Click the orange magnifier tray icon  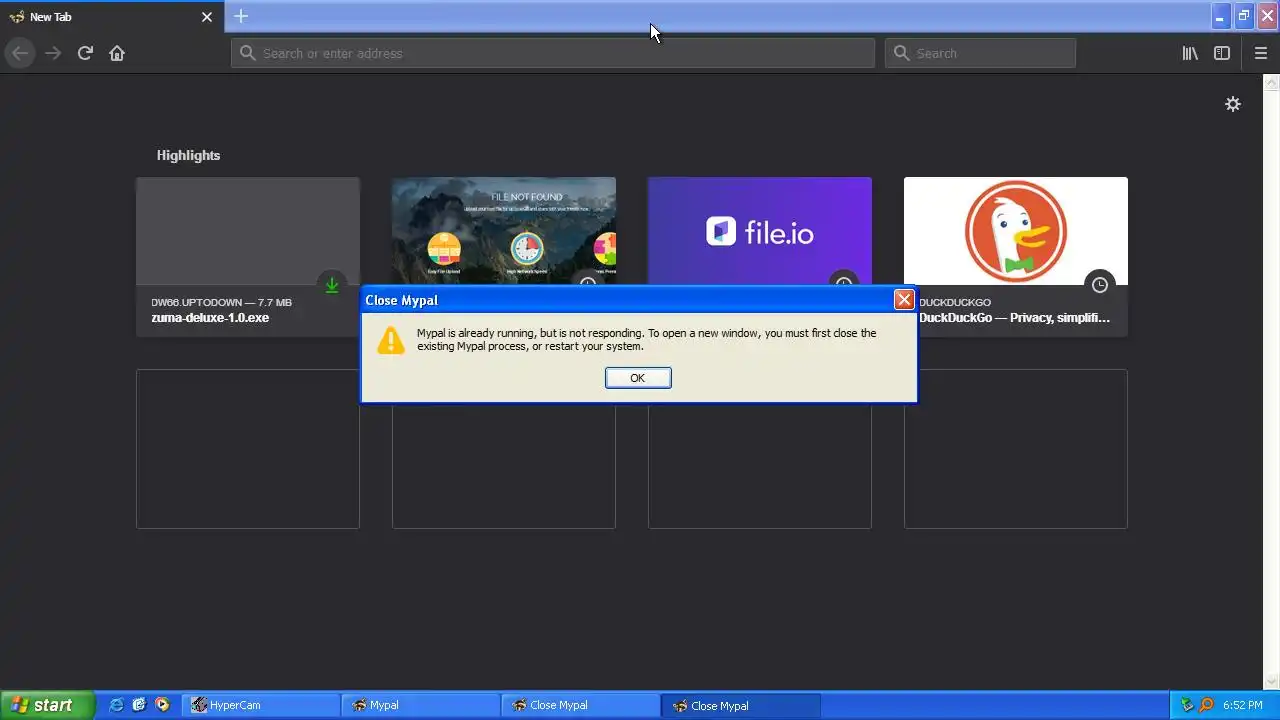[1206, 705]
